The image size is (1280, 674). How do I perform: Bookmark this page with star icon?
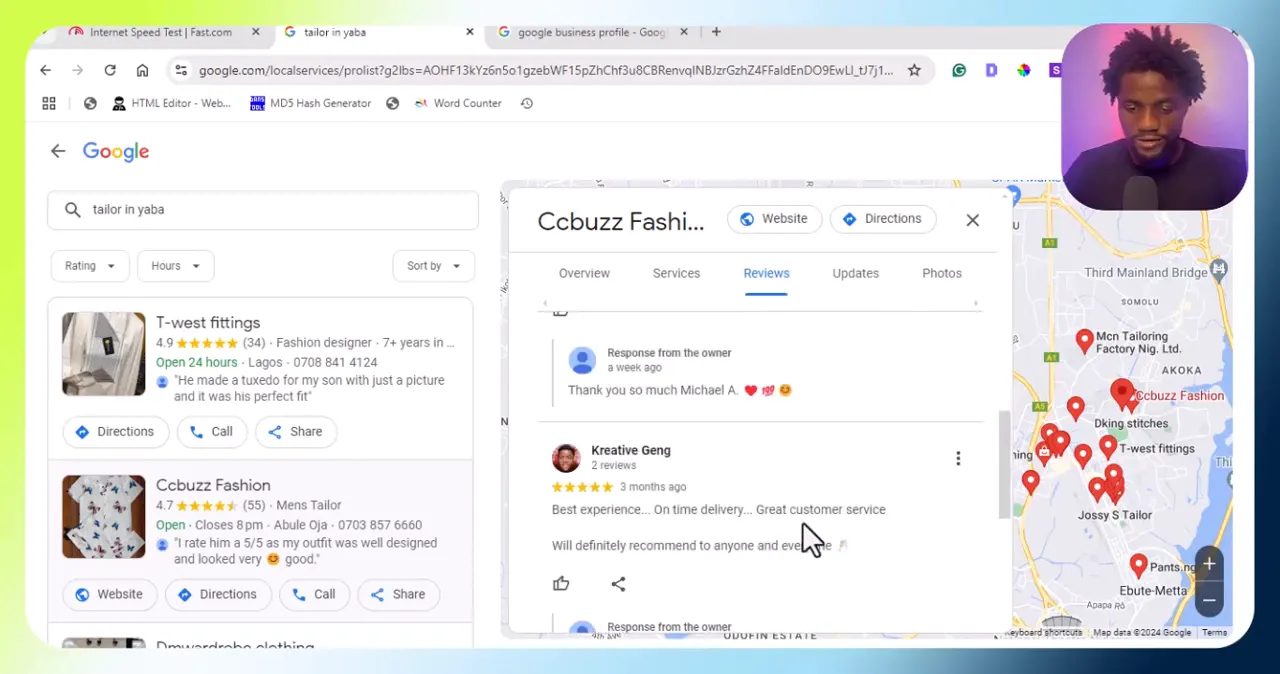(x=914, y=70)
